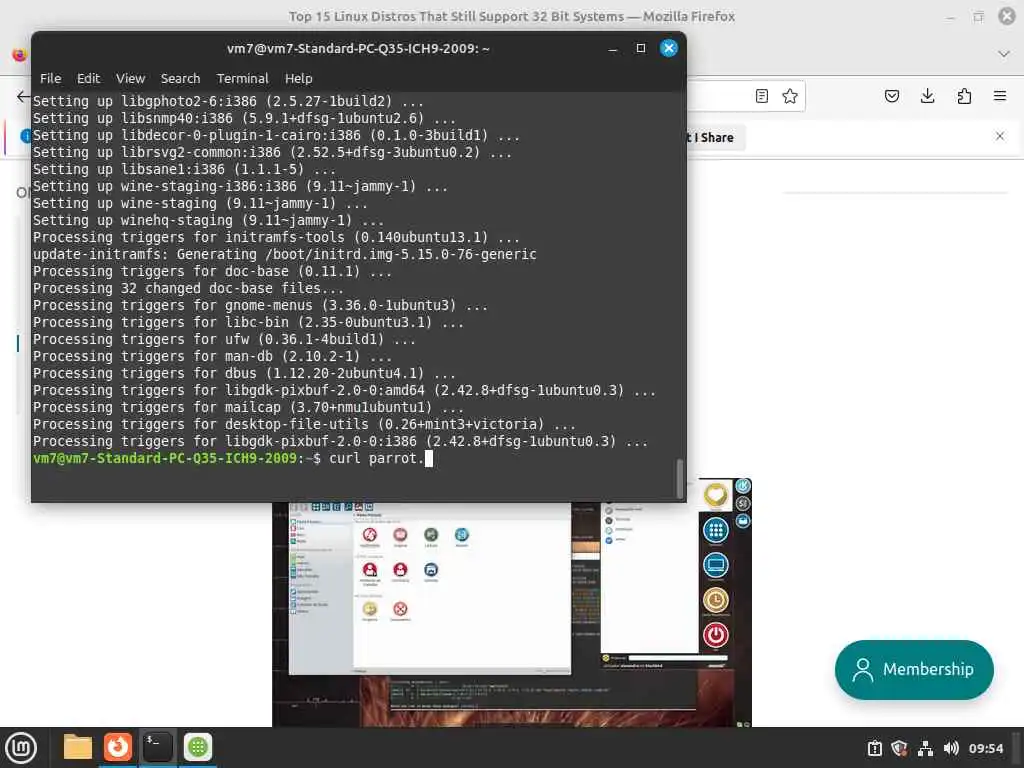Open the File menu in the terminal
Screen dimensions: 1024x768
50,78
